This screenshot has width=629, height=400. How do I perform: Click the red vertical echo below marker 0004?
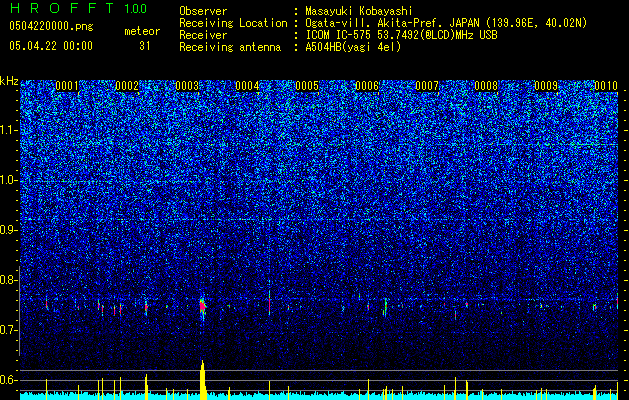tap(270, 305)
